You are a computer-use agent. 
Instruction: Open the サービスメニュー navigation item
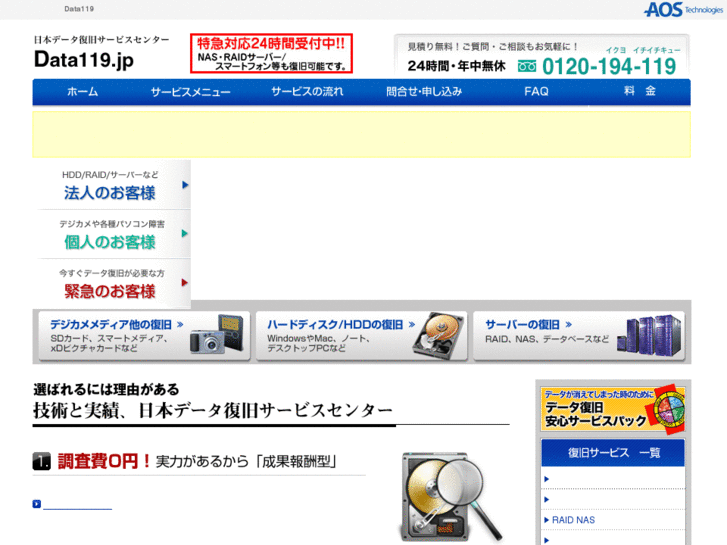click(191, 91)
